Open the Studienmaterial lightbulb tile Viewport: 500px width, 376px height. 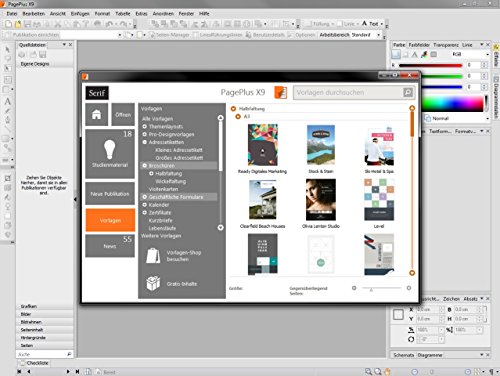point(110,154)
